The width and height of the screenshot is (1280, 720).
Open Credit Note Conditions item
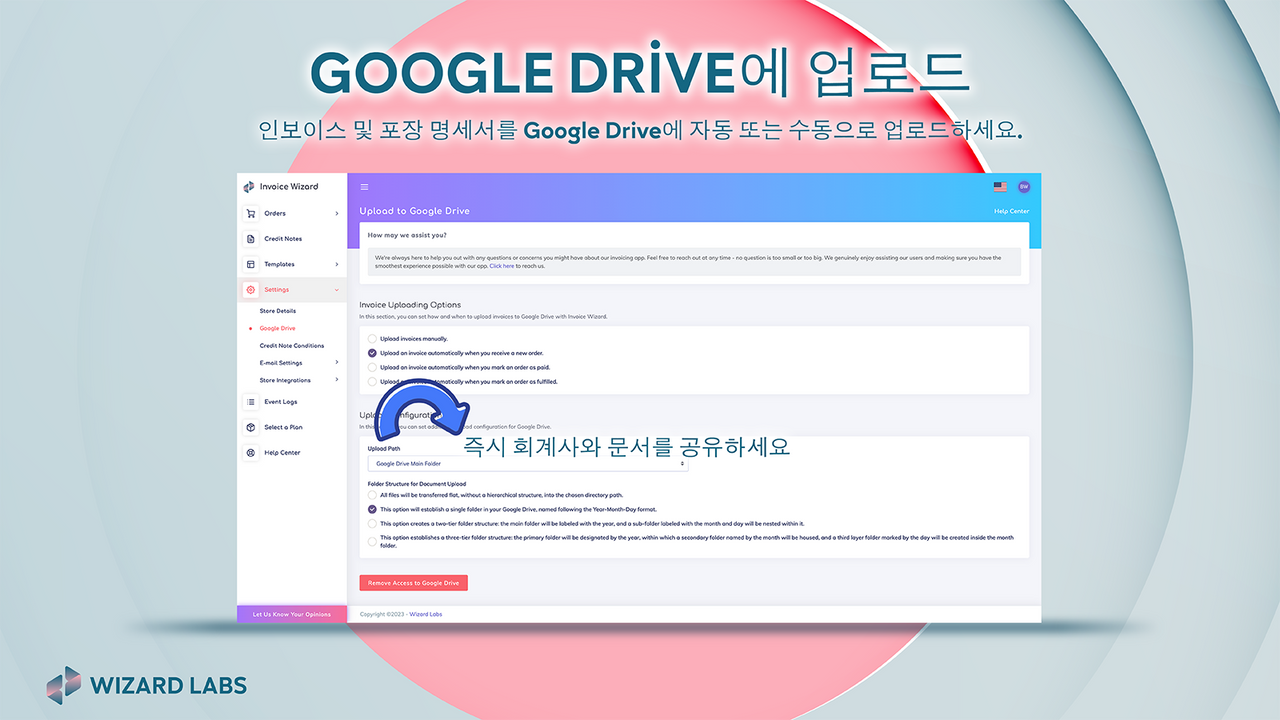click(x=292, y=346)
